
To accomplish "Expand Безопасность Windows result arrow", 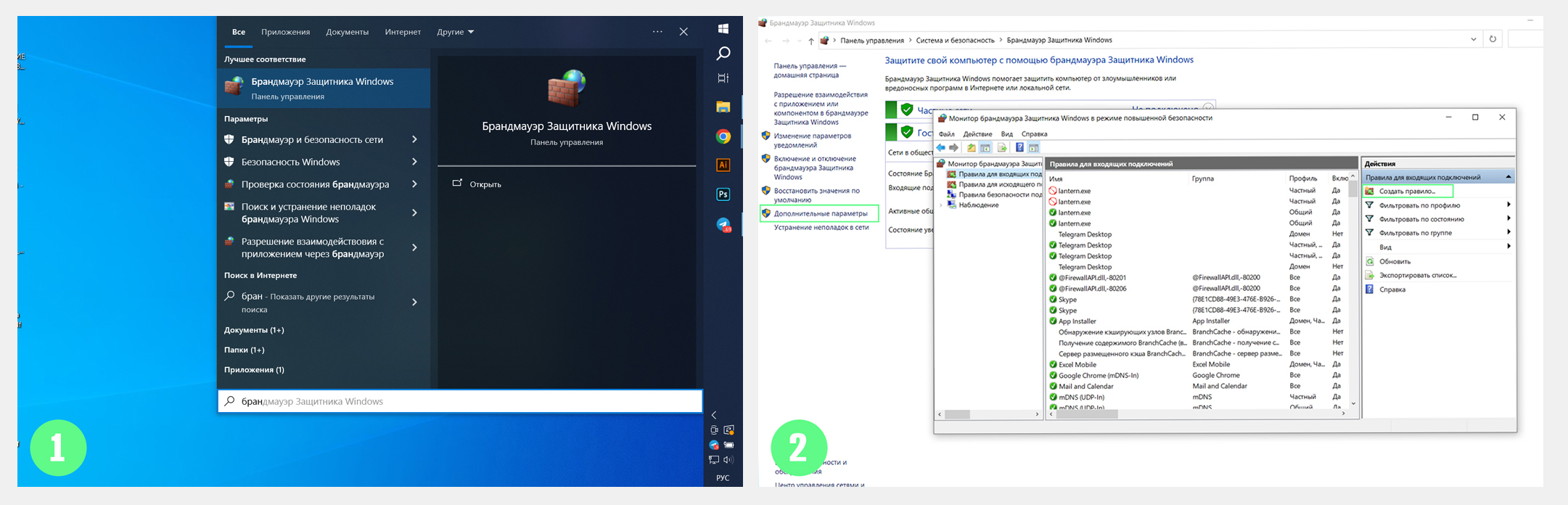I will click(414, 162).
